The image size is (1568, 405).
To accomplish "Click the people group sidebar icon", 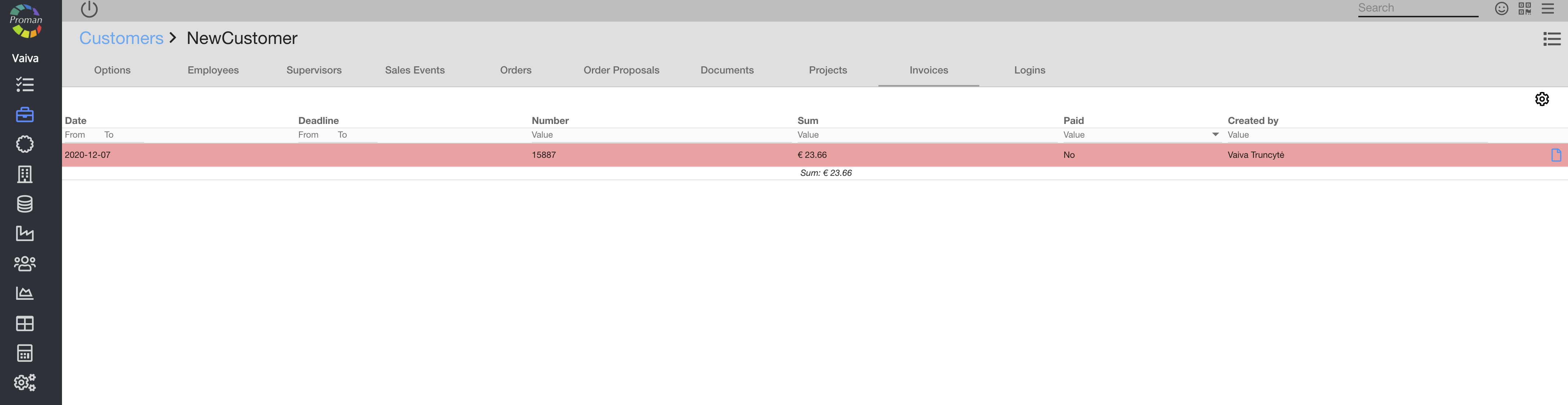I will coord(25,263).
